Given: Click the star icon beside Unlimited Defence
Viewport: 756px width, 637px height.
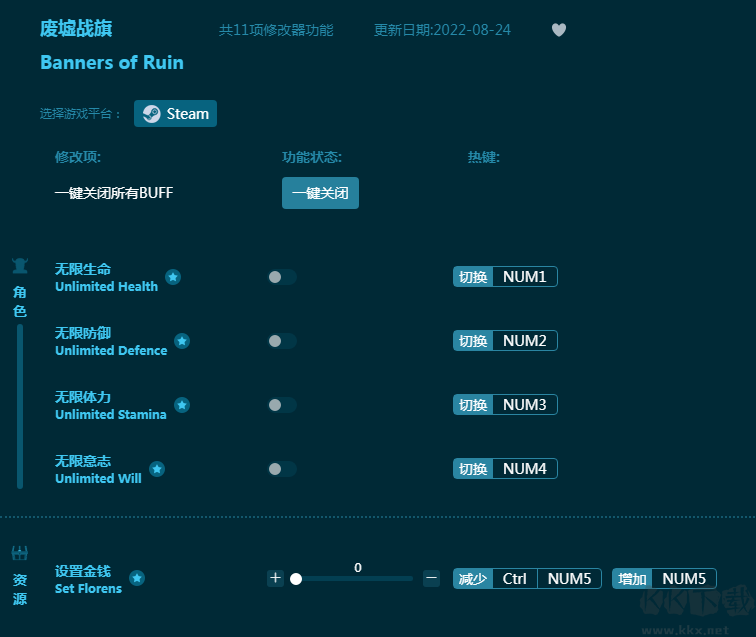Looking at the screenshot, I should click(182, 341).
